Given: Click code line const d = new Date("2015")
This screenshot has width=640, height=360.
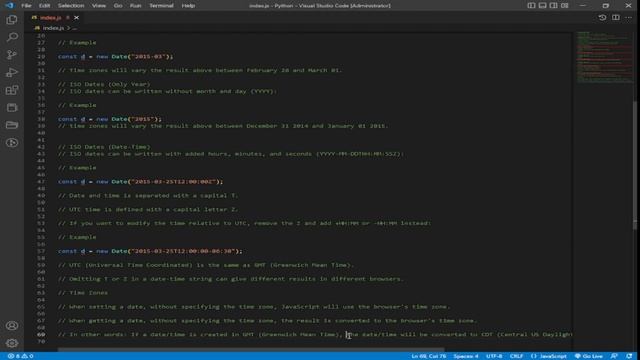Looking at the screenshot, I should [x=110, y=119].
